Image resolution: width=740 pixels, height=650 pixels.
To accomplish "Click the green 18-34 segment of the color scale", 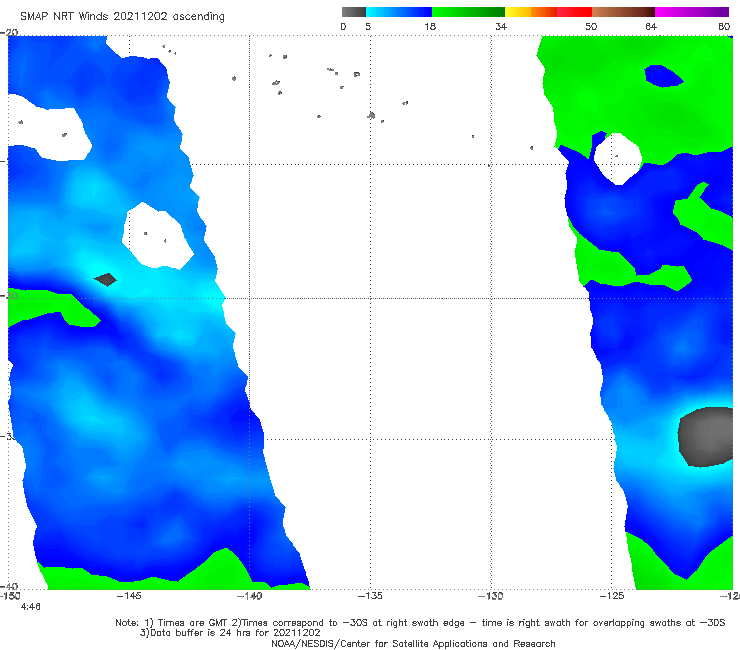I will tap(469, 12).
